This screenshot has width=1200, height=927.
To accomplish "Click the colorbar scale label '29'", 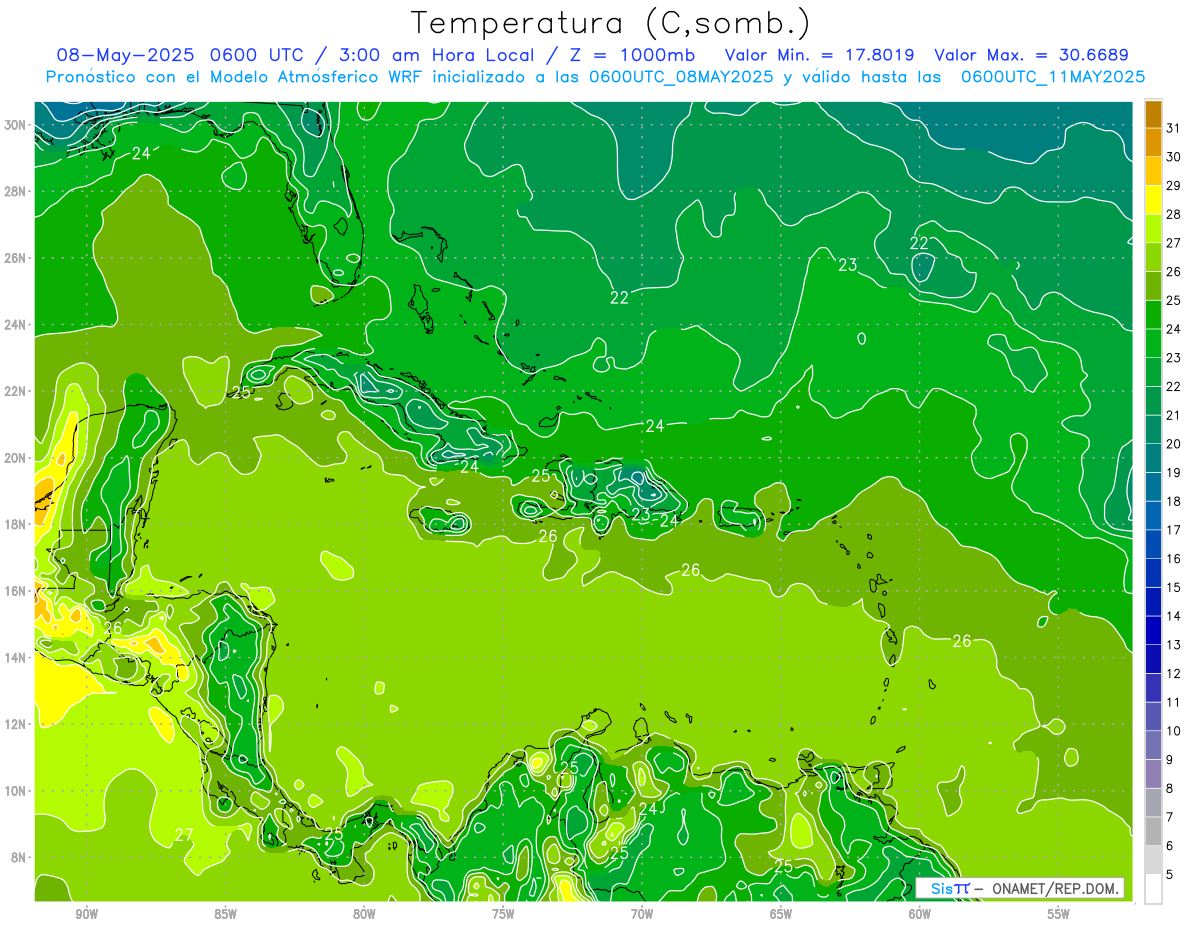I will coord(1174,186).
